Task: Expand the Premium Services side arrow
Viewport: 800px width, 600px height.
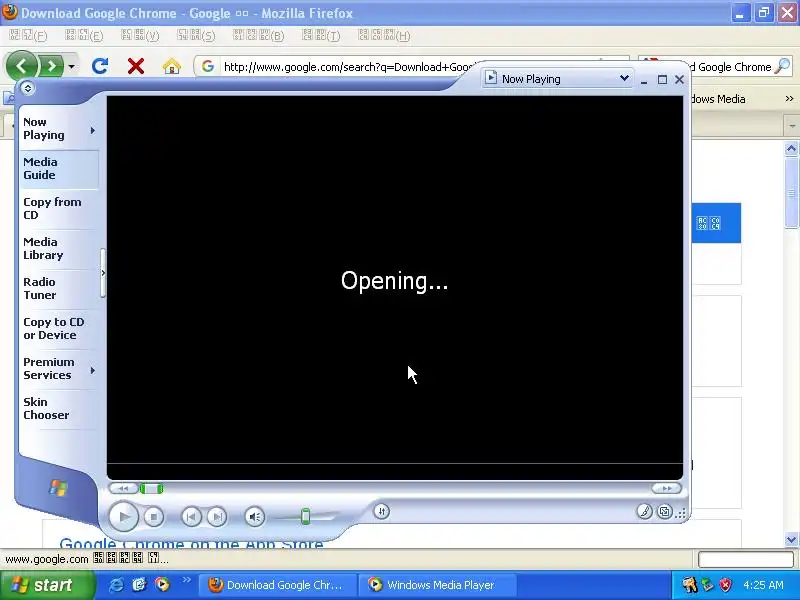Action: pyautogui.click(x=93, y=370)
